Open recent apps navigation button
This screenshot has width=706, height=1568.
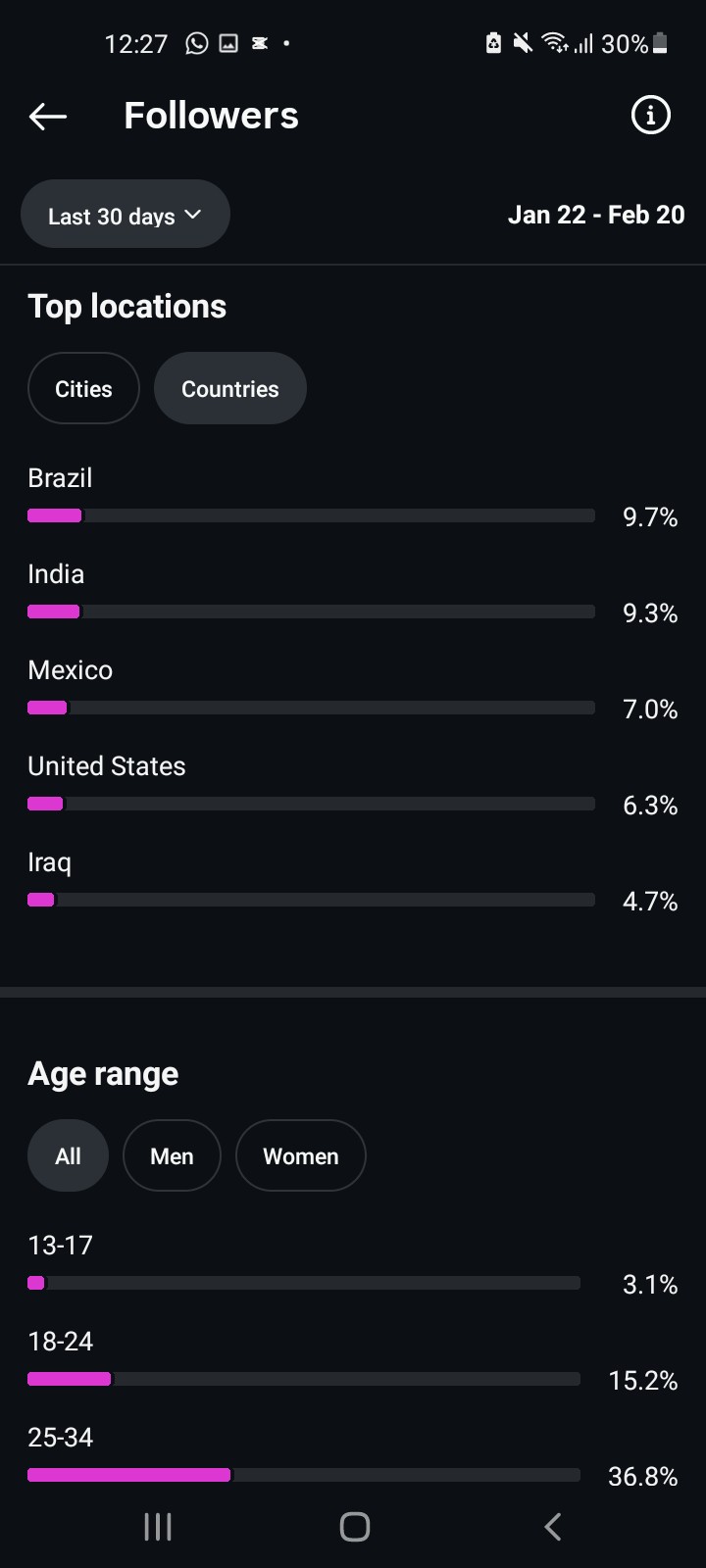pos(158,1526)
